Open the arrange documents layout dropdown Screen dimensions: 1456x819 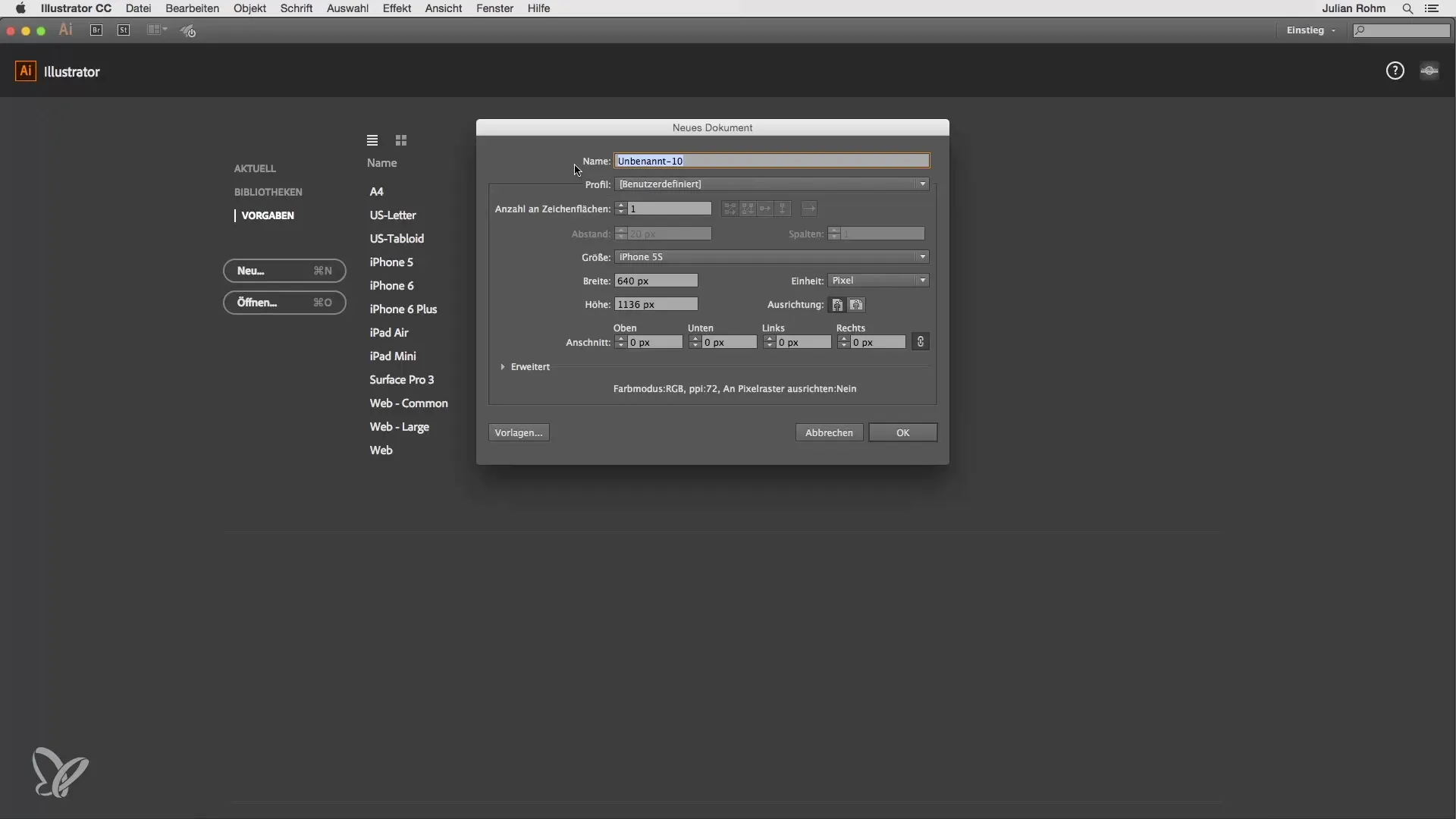(x=157, y=30)
